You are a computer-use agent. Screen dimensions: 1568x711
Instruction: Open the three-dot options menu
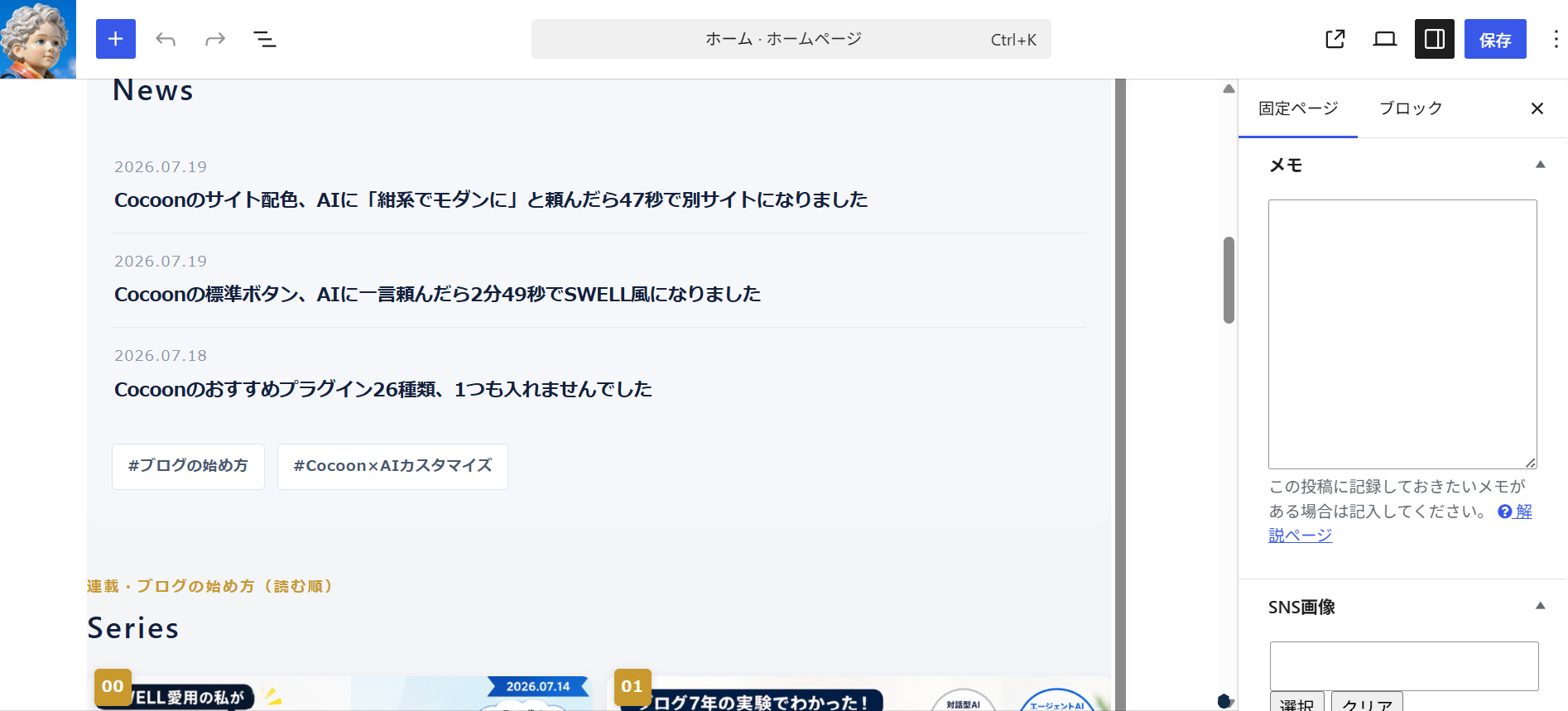[1556, 39]
